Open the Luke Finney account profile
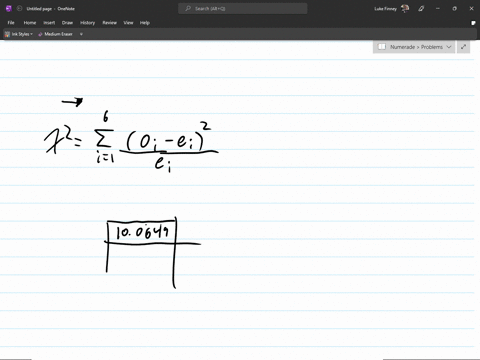The image size is (480, 360). (392, 9)
